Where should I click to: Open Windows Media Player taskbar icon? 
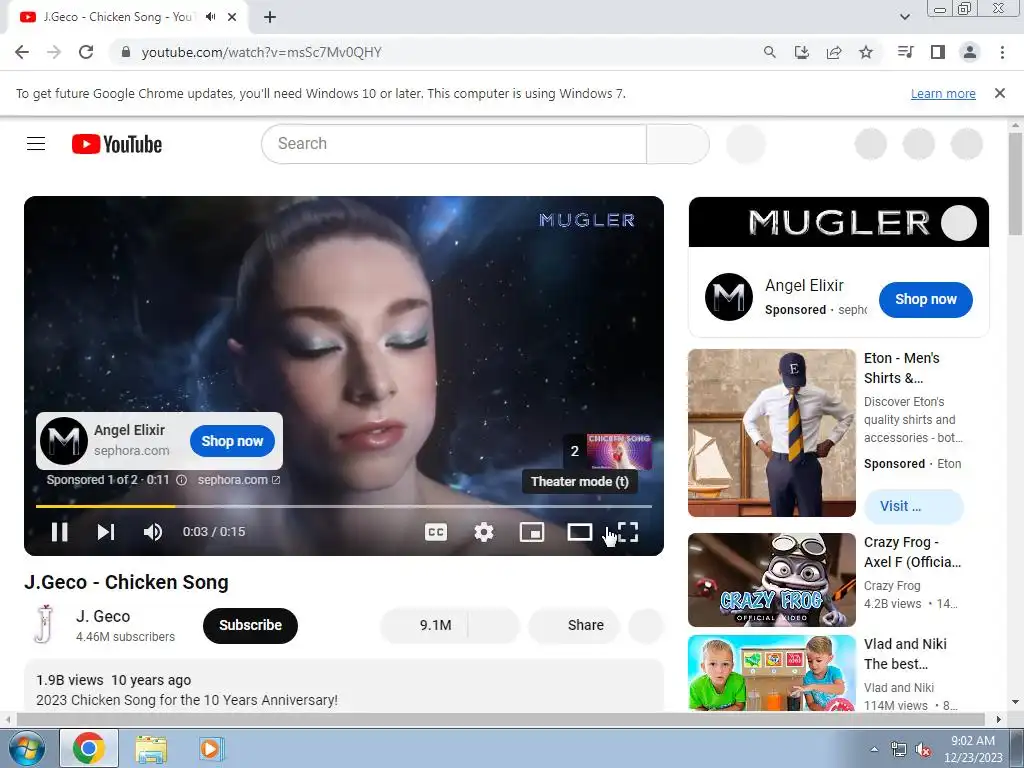click(x=210, y=748)
